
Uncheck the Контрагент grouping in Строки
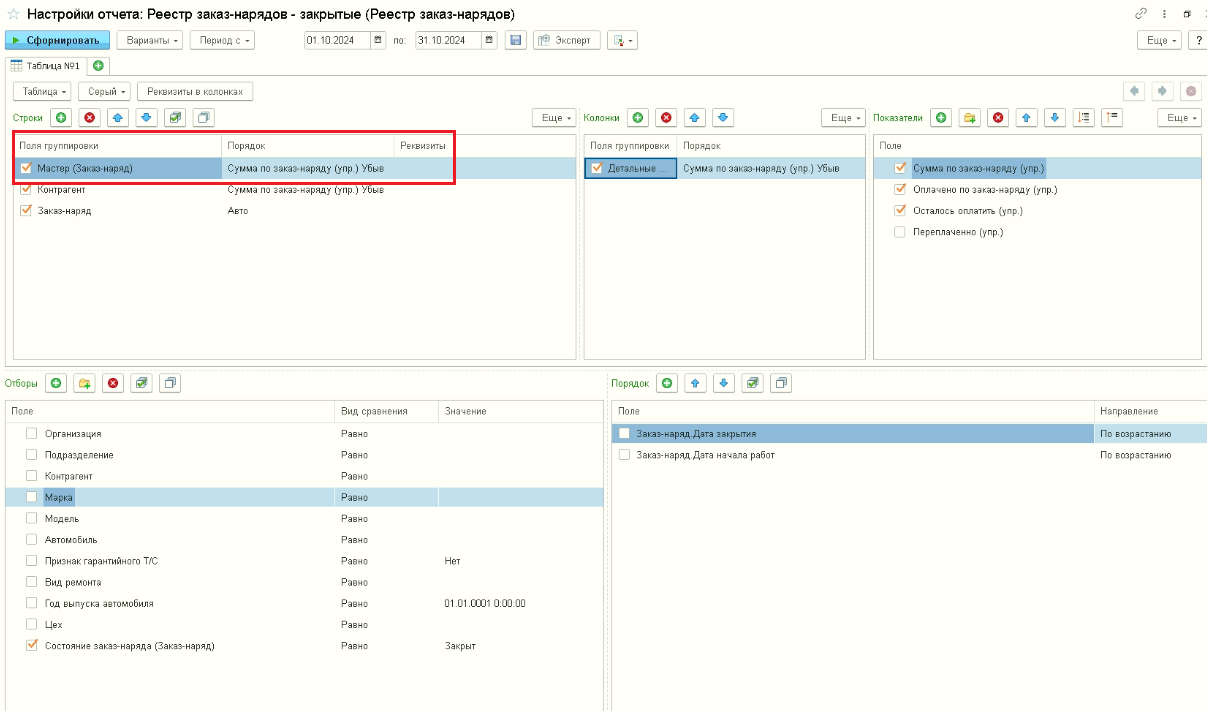coord(26,189)
